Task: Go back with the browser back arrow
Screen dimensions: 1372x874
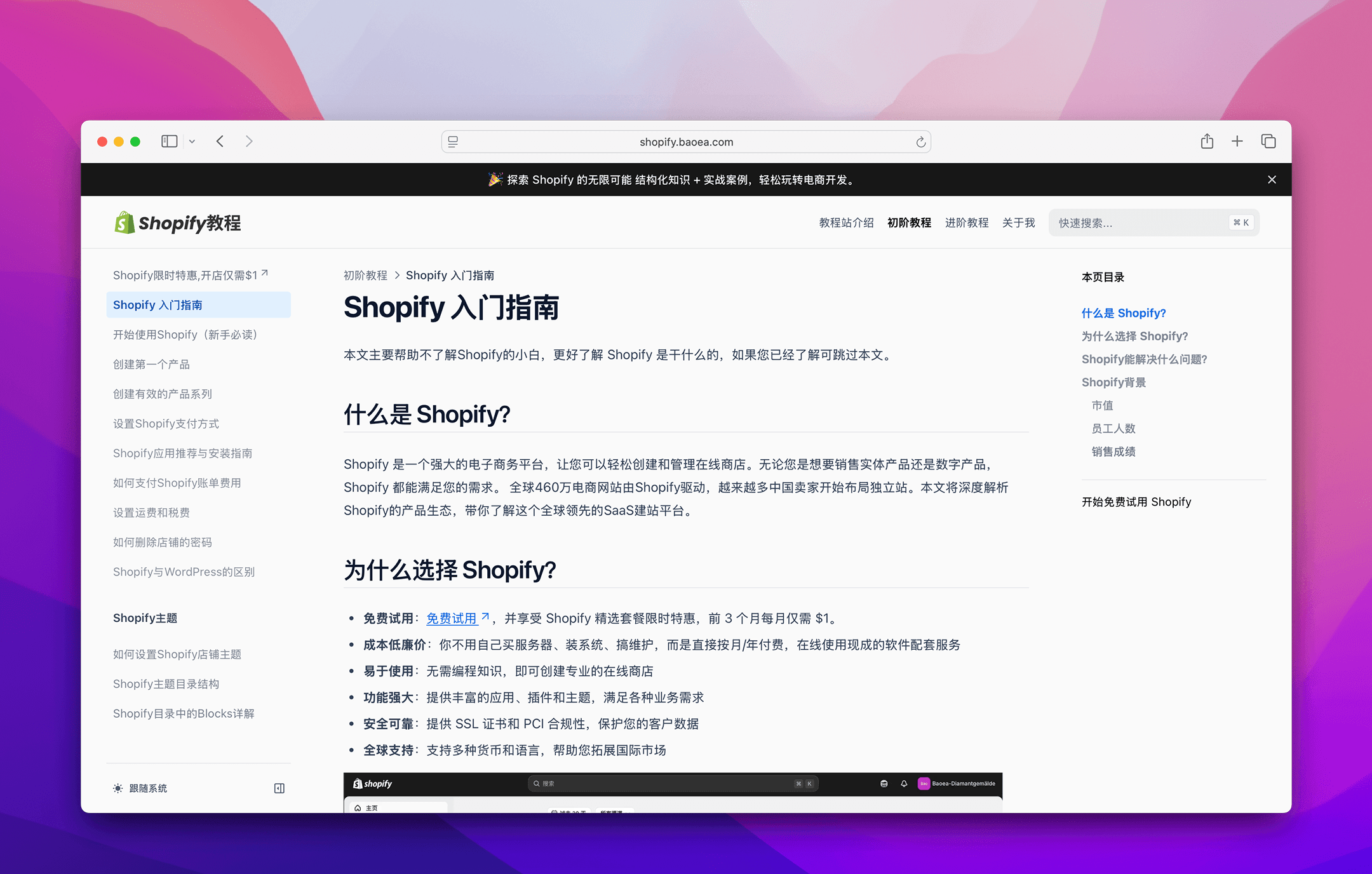Action: coord(220,141)
